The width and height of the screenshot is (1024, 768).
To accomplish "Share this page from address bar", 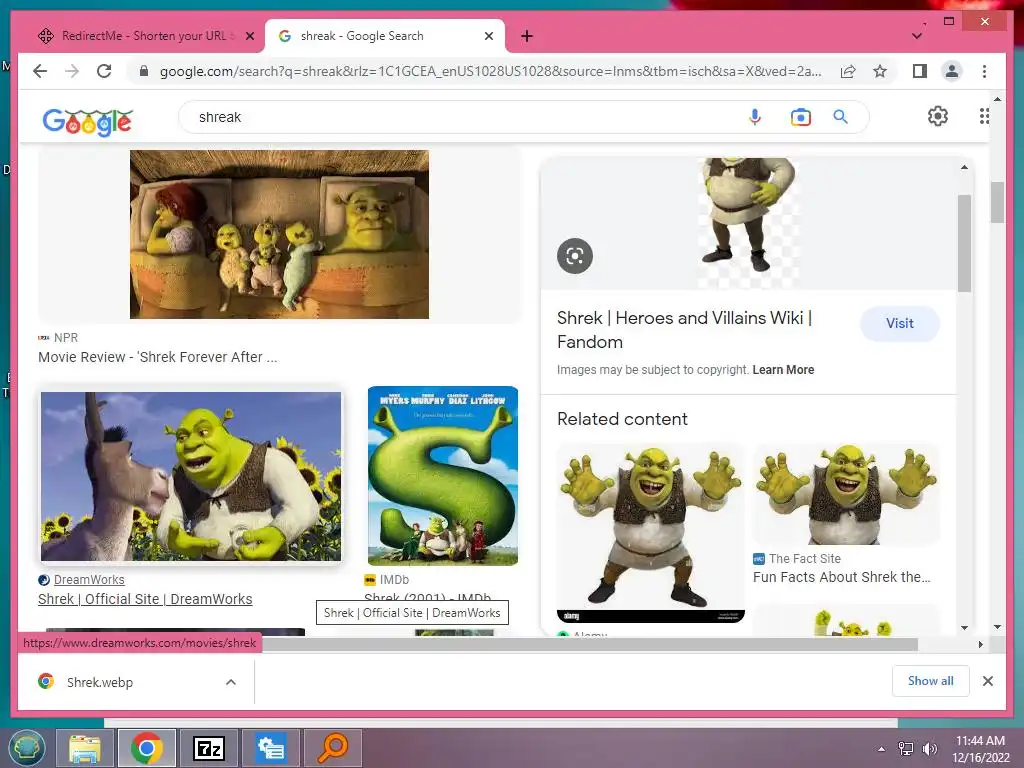I will tap(848, 71).
